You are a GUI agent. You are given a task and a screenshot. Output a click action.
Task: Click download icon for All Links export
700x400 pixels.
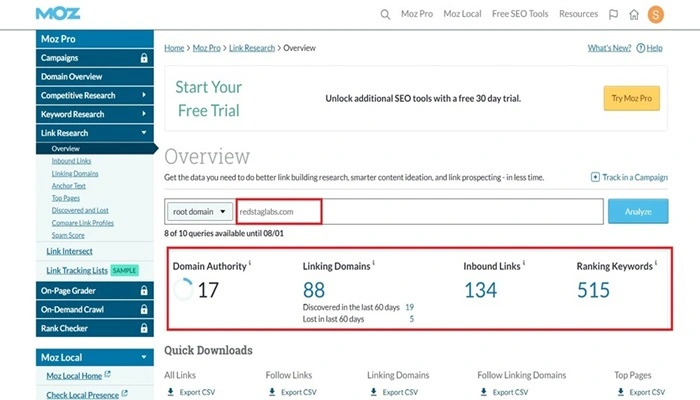(168, 393)
